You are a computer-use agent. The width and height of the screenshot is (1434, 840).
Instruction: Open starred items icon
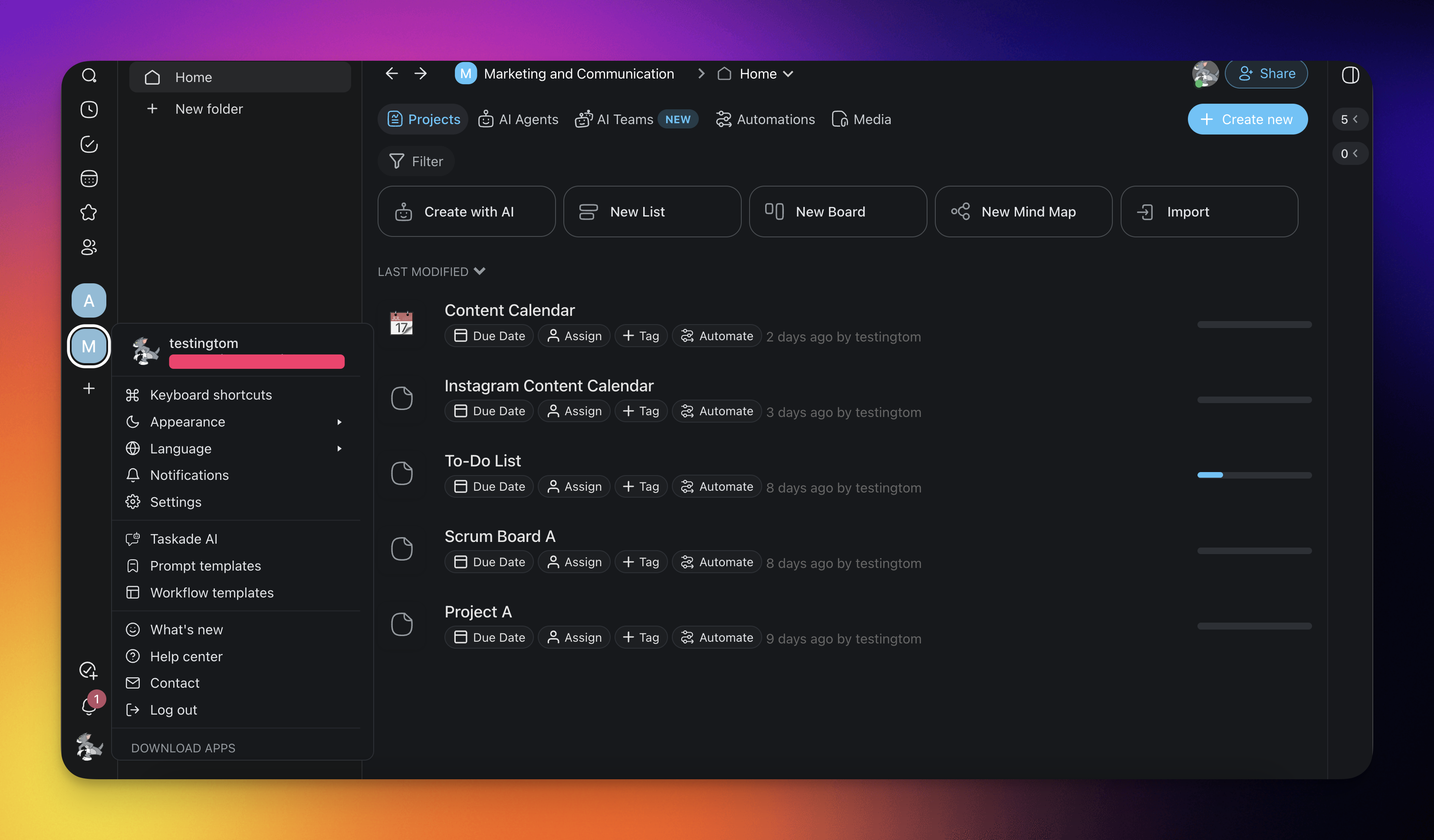[89, 213]
